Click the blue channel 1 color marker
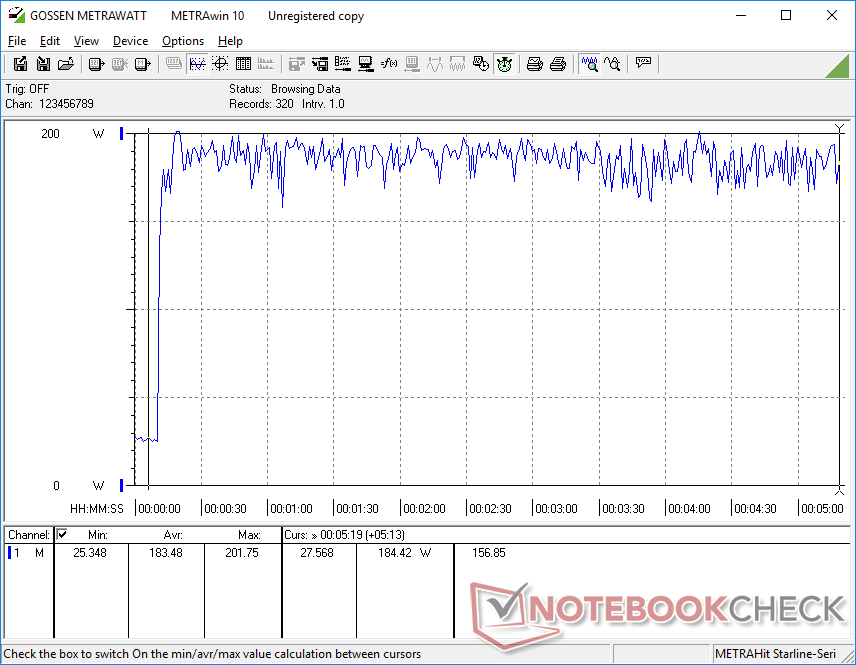 (x=9, y=553)
